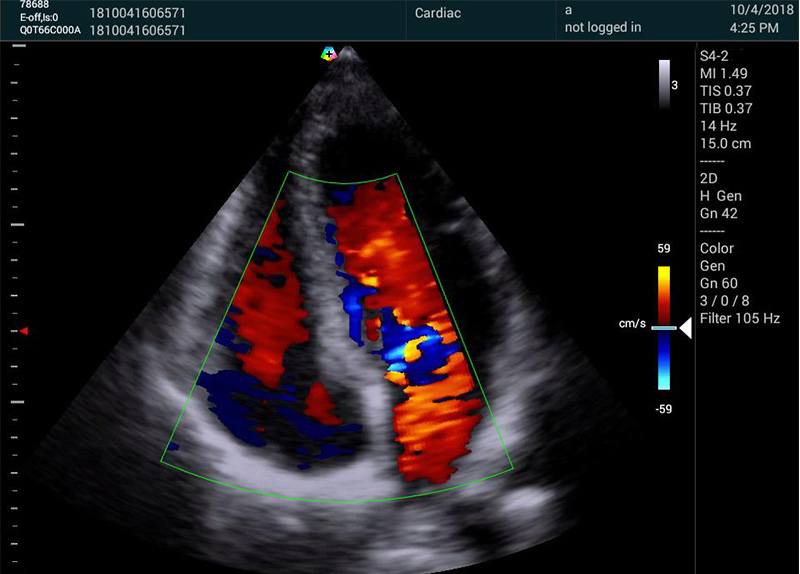This screenshot has width=800, height=574.
Task: Click the 2D mode heading
Action: [710, 178]
